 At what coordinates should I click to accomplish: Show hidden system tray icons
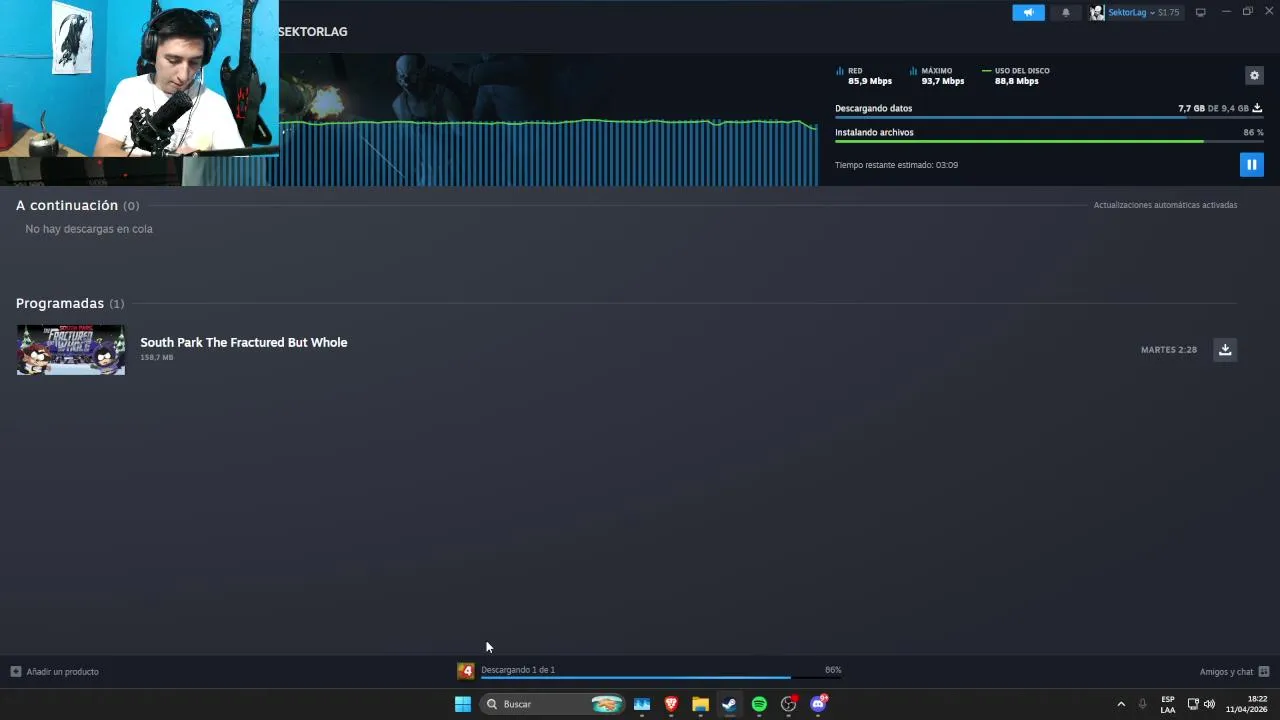tap(1121, 704)
